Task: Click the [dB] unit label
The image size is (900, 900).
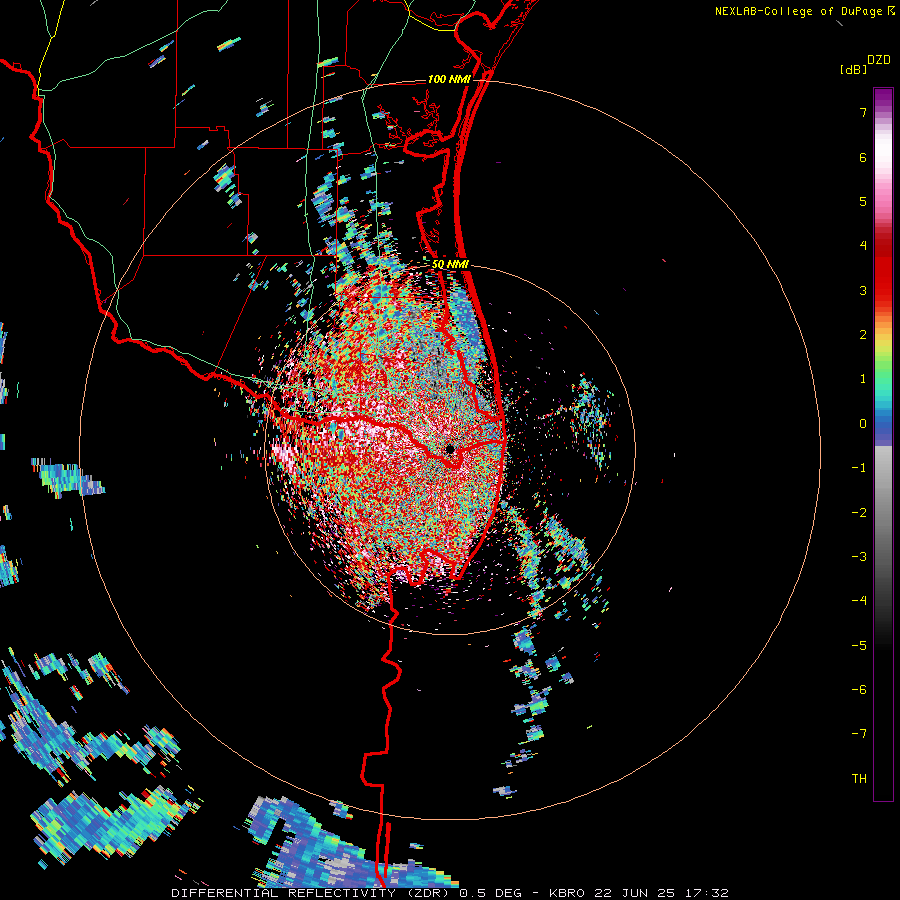Action: click(853, 69)
